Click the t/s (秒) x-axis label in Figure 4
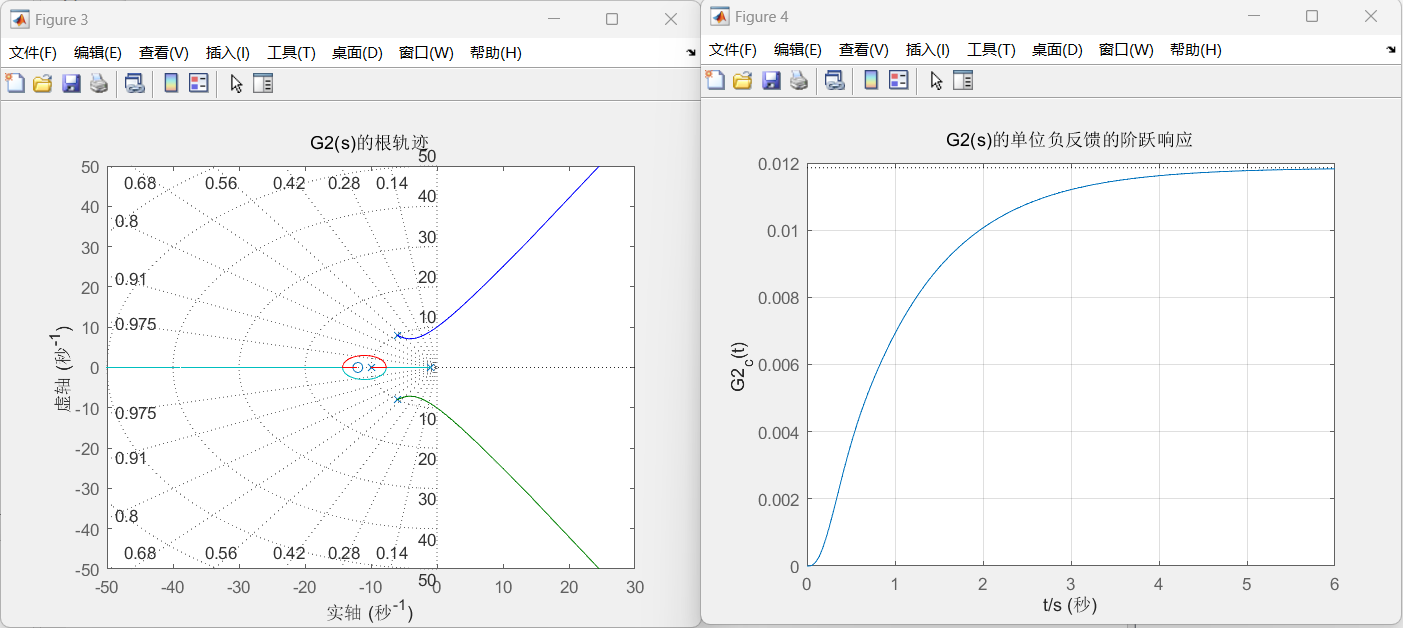This screenshot has height=628, width=1403. point(1070,604)
